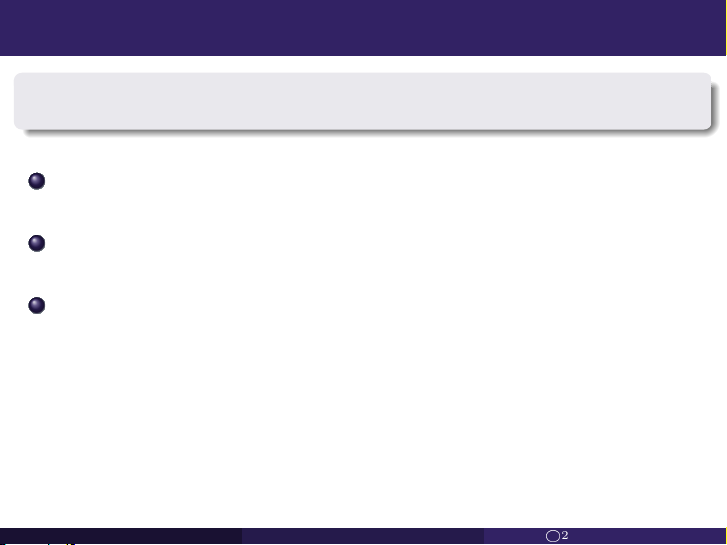Click white space between second and third bullets
727x545 pixels.
click(x=363, y=274)
